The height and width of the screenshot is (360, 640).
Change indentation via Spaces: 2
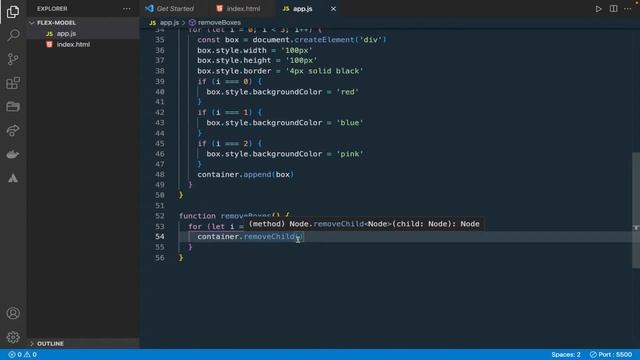pyautogui.click(x=566, y=354)
